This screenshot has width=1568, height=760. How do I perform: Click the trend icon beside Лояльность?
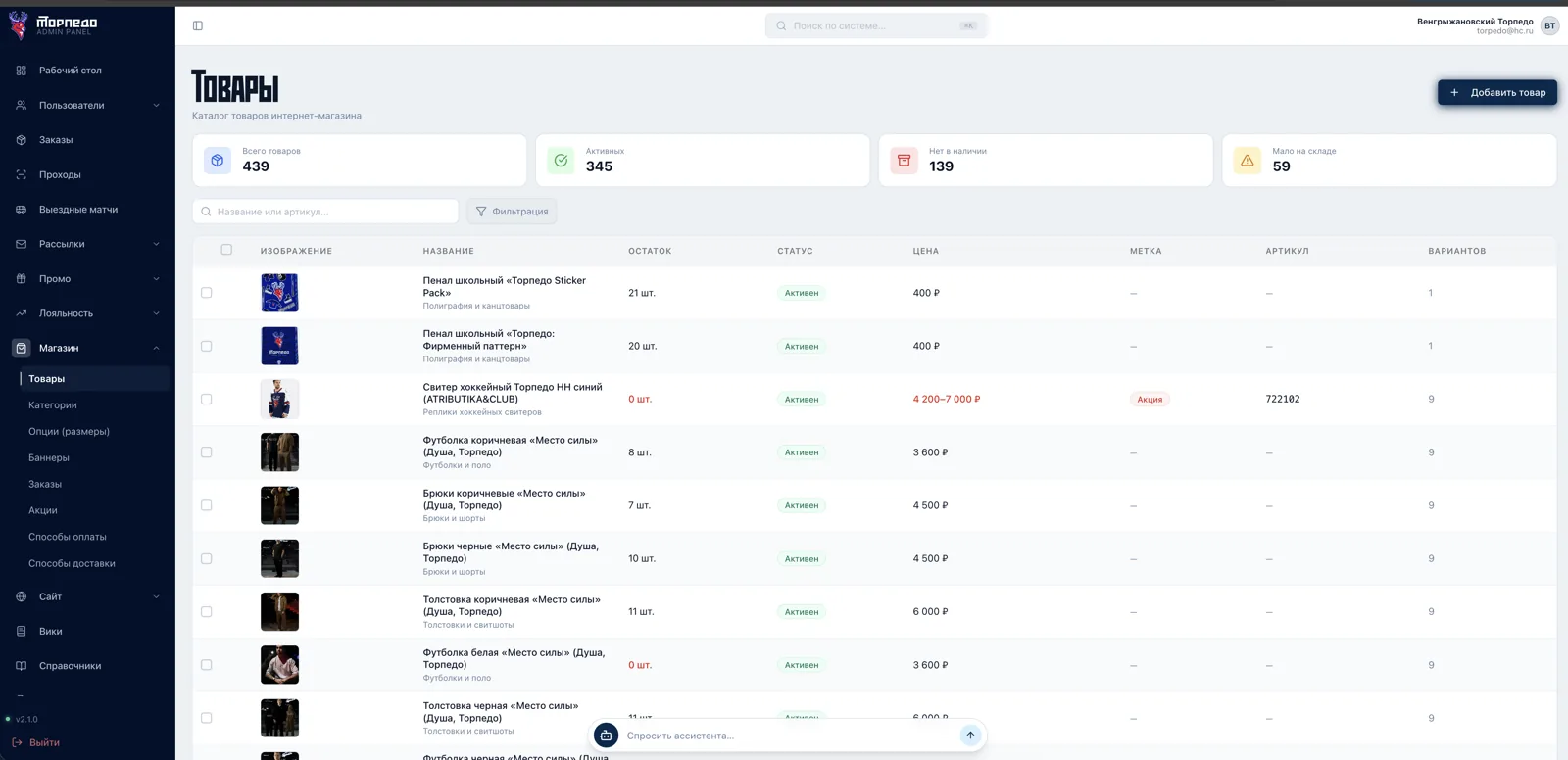[x=22, y=313]
